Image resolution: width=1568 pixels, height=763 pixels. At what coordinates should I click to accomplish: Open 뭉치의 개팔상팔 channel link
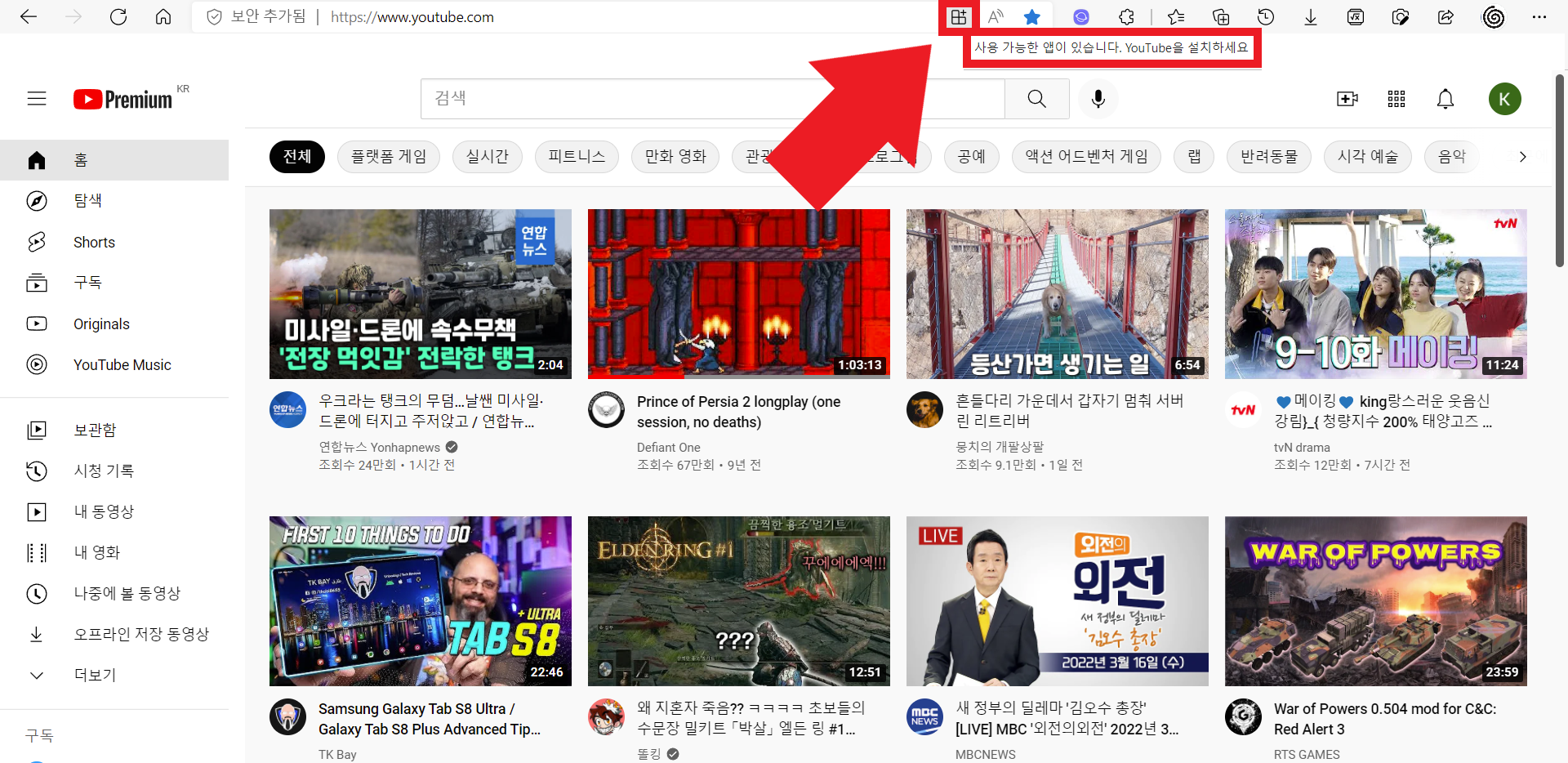pyautogui.click(x=1000, y=447)
